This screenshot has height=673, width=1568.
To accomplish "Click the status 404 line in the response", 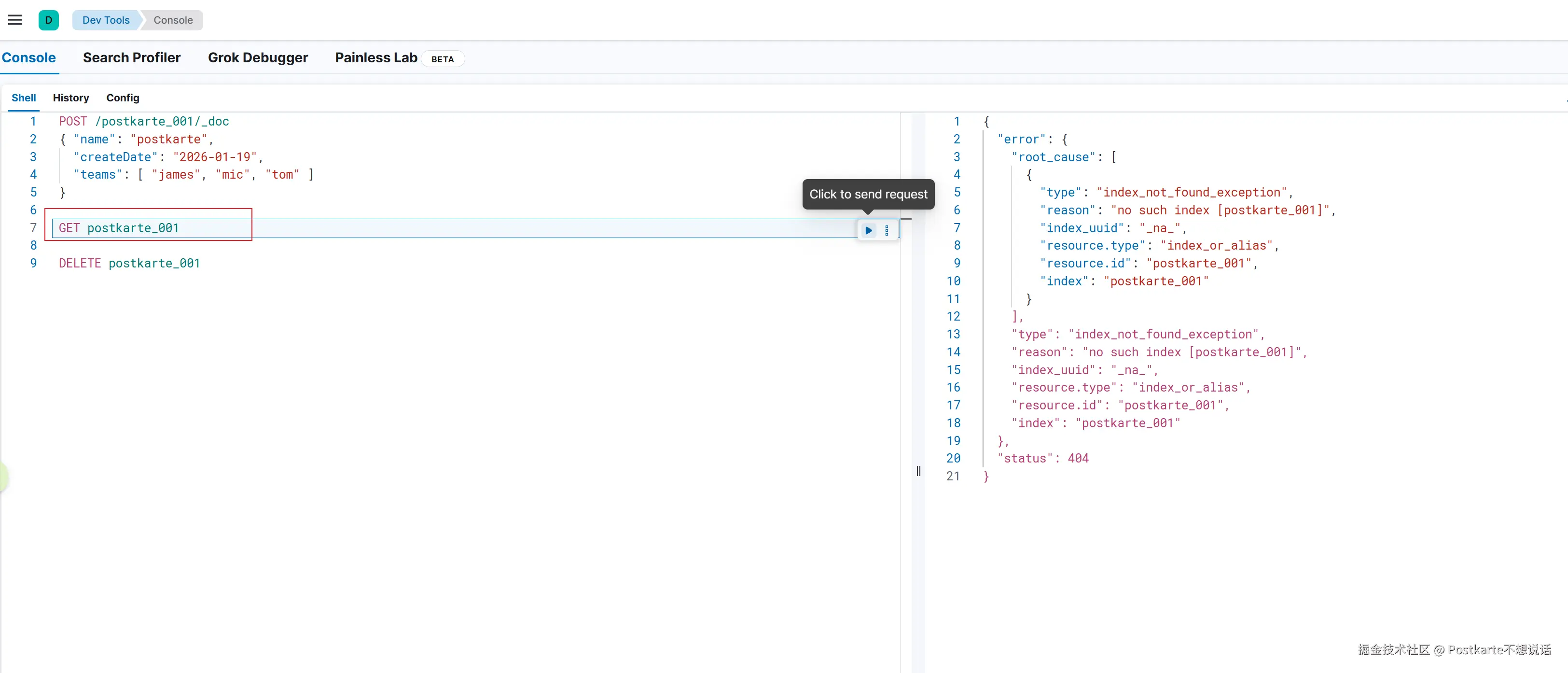I will click(1043, 458).
